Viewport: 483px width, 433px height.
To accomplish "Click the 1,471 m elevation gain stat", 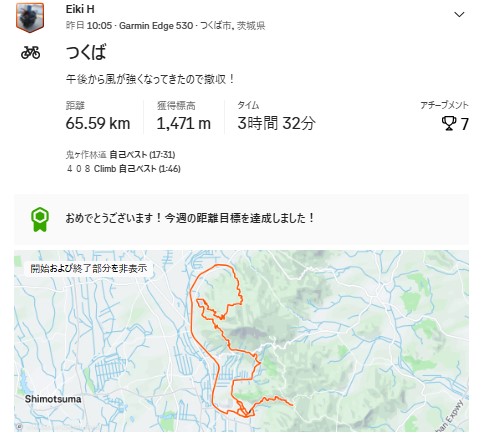I will [x=184, y=123].
